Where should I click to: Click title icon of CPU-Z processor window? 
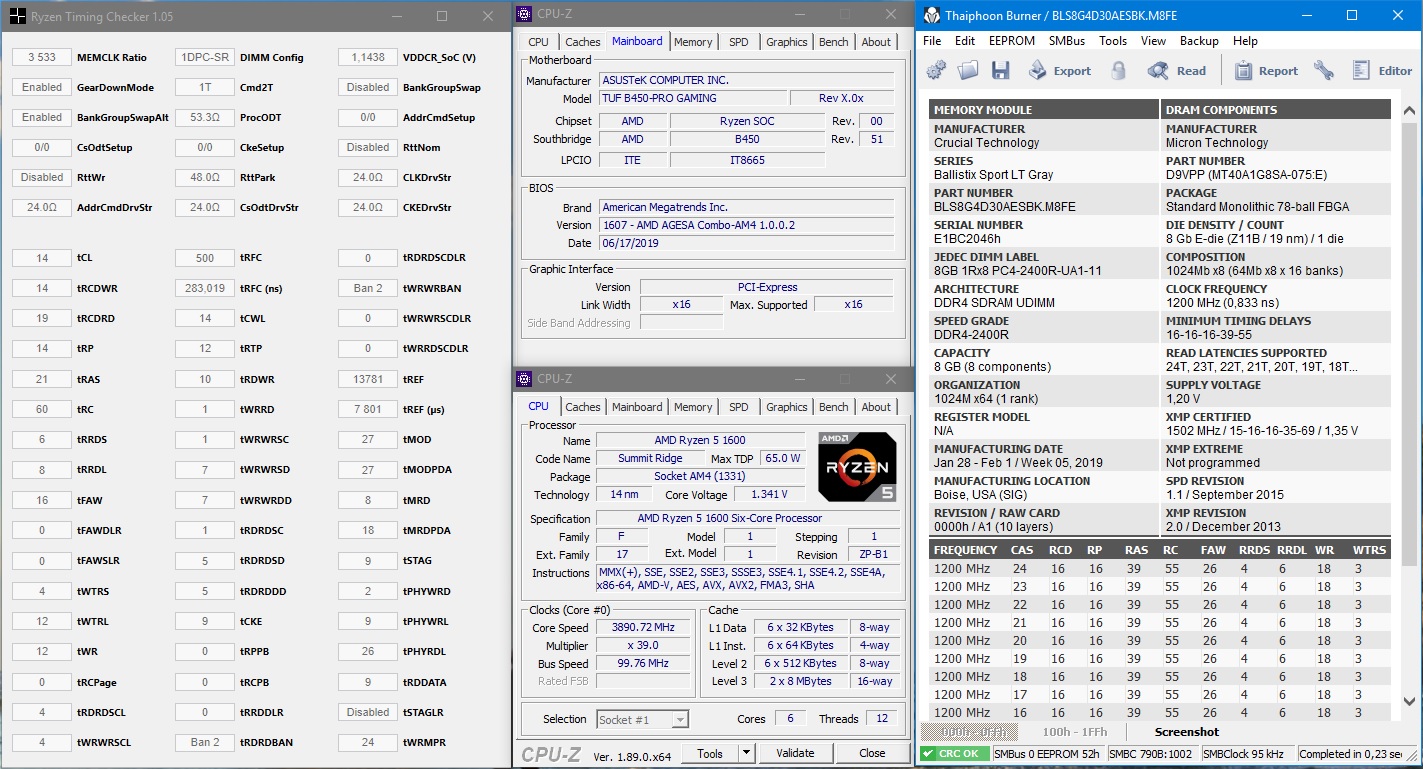(523, 379)
